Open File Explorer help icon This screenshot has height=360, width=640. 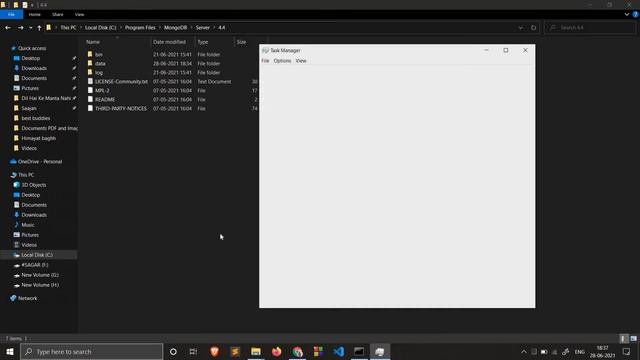click(x=636, y=14)
